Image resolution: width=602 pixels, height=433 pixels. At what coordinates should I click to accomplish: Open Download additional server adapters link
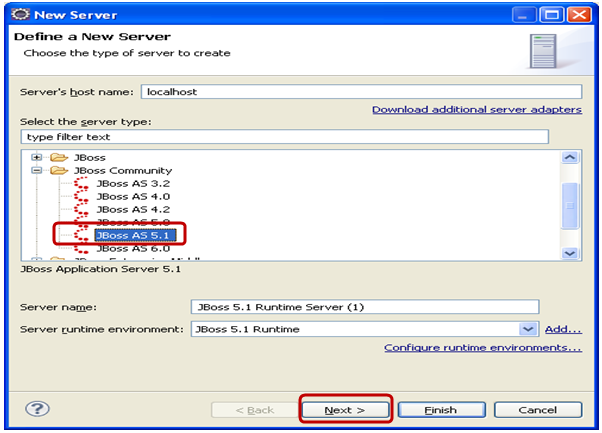477,110
